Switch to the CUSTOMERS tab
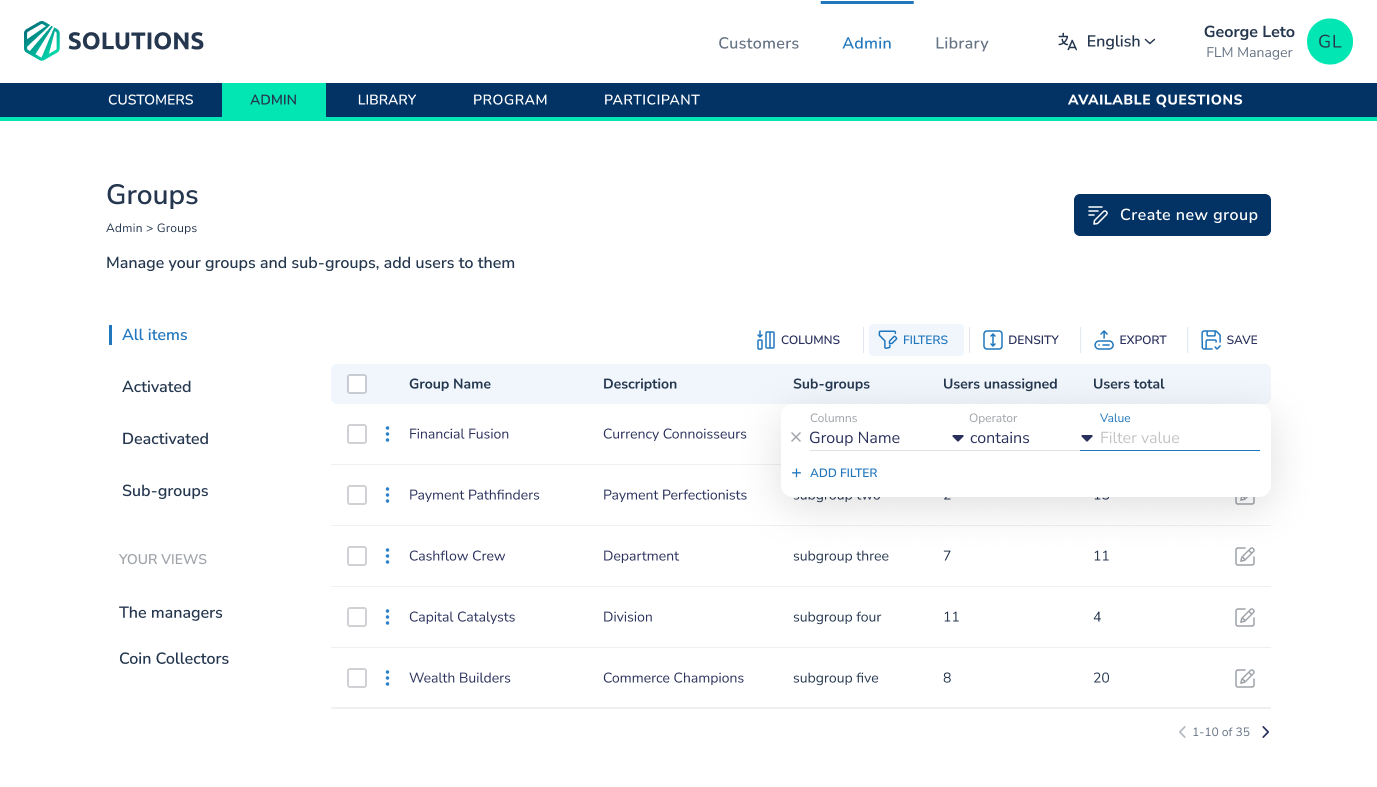The height and width of the screenshot is (787, 1377). [151, 100]
